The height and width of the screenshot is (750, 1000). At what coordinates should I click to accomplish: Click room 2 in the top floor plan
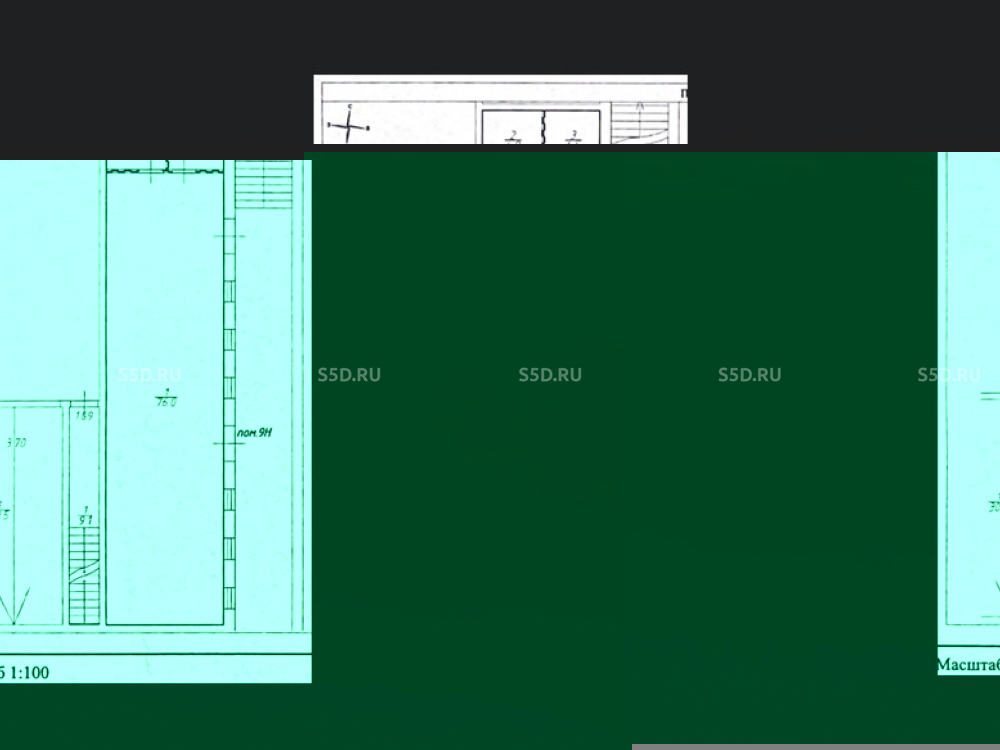[513, 135]
